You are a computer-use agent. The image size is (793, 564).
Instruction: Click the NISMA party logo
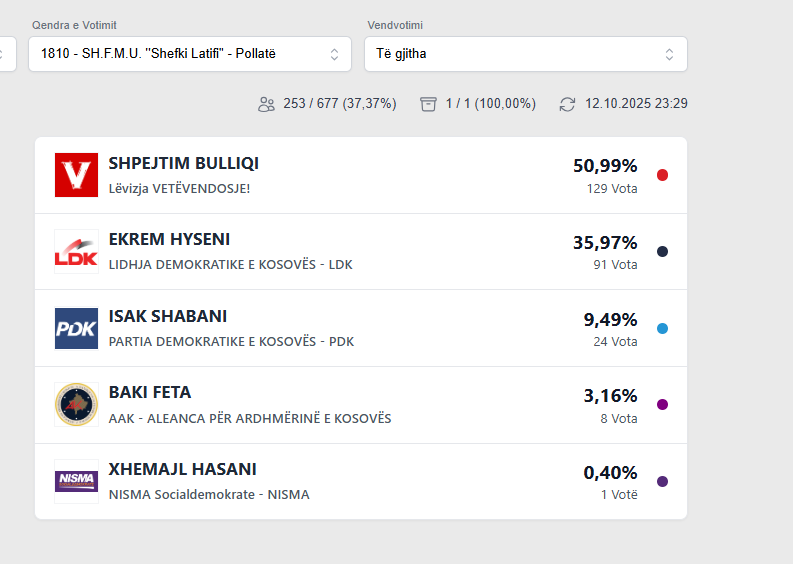point(76,481)
